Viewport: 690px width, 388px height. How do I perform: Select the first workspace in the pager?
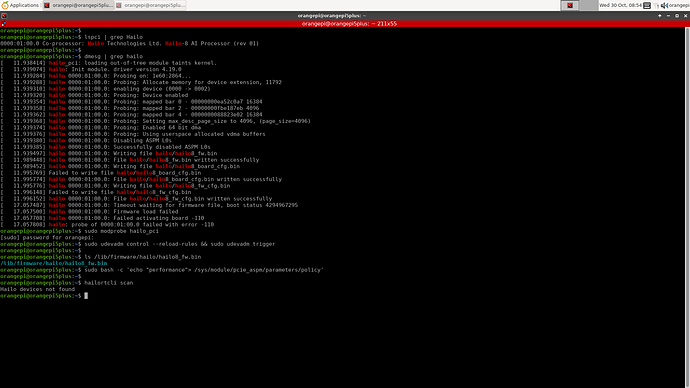570,5
